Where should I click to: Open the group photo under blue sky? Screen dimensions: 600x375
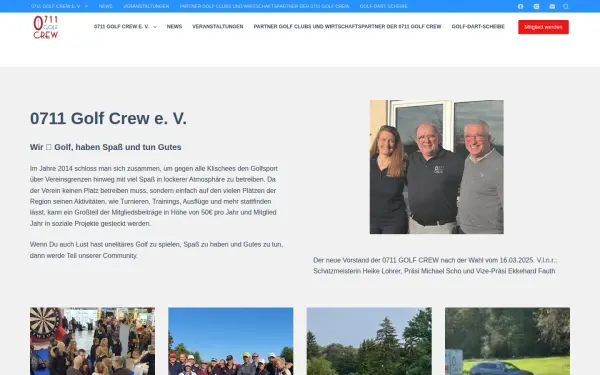click(231, 341)
